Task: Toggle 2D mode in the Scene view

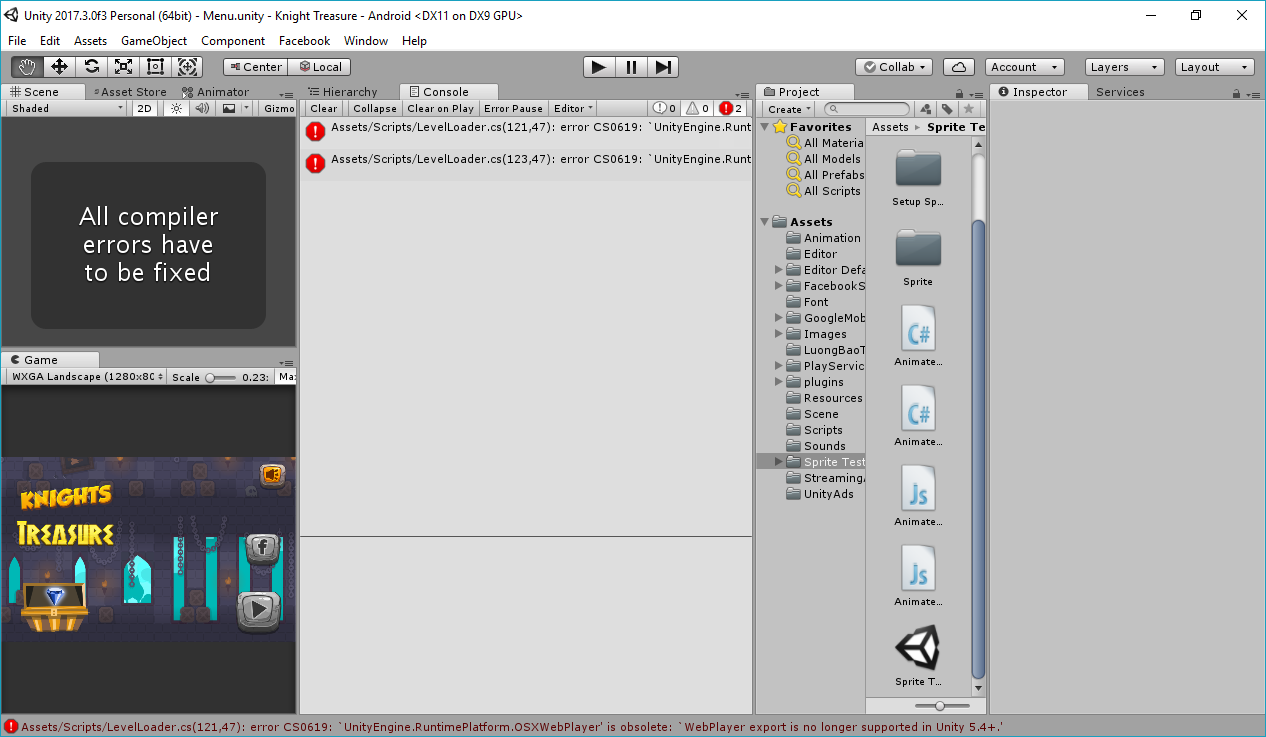Action: click(x=145, y=108)
